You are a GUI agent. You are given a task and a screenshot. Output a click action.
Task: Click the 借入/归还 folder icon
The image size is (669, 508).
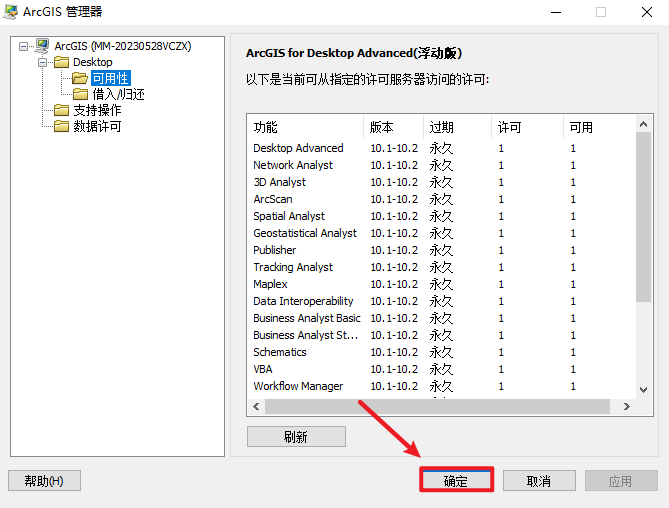click(x=81, y=94)
